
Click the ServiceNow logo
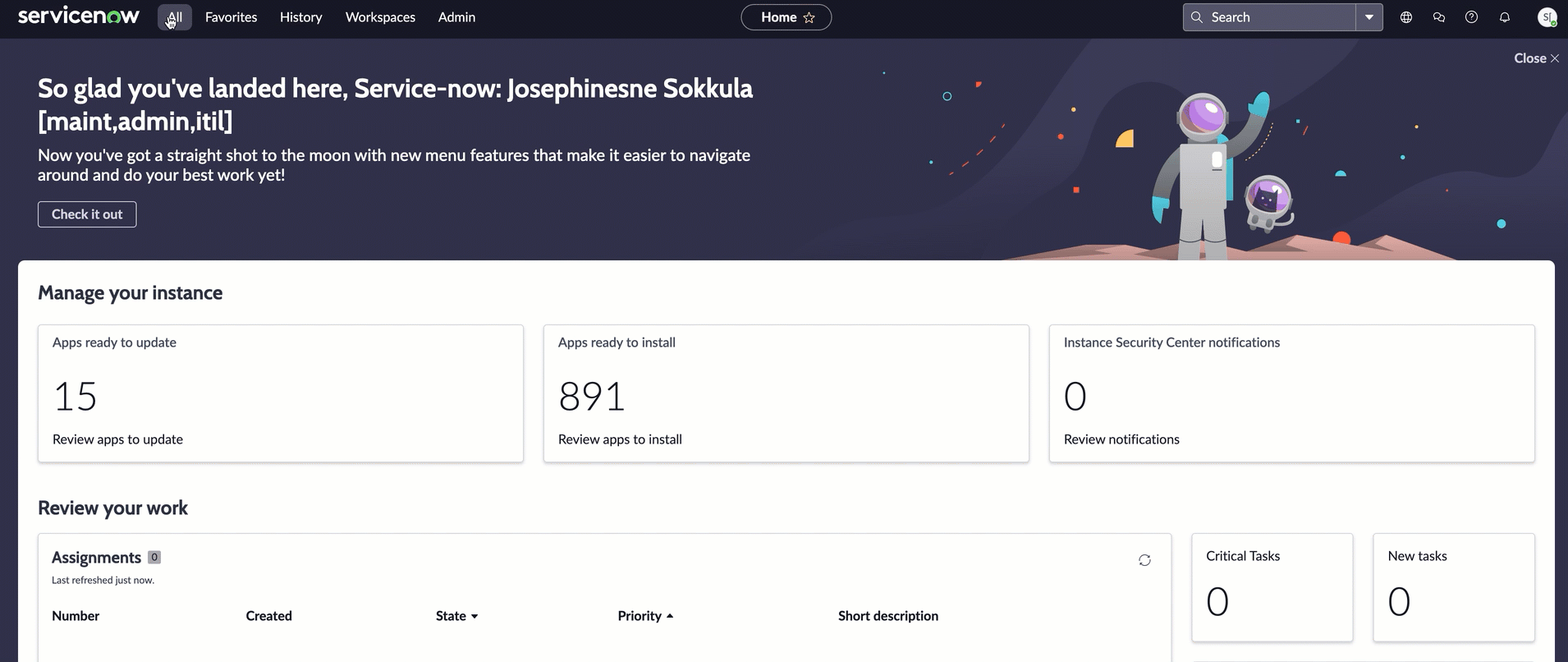[x=79, y=16]
